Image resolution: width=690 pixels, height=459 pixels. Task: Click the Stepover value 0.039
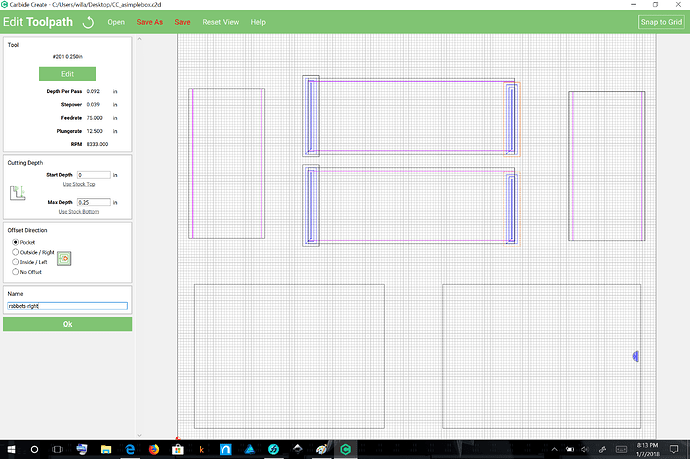(93, 105)
